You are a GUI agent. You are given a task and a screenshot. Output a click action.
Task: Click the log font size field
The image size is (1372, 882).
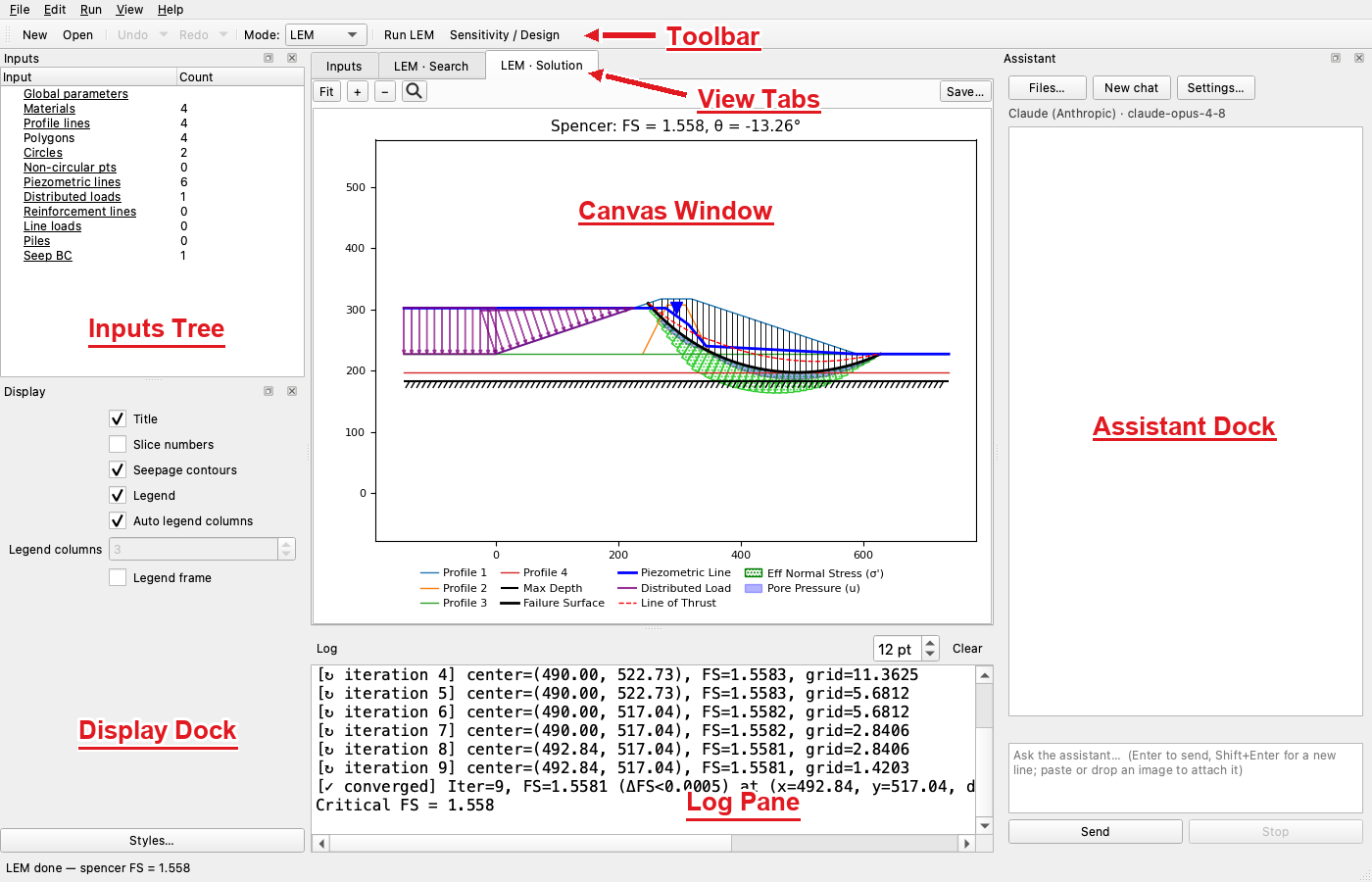point(898,649)
